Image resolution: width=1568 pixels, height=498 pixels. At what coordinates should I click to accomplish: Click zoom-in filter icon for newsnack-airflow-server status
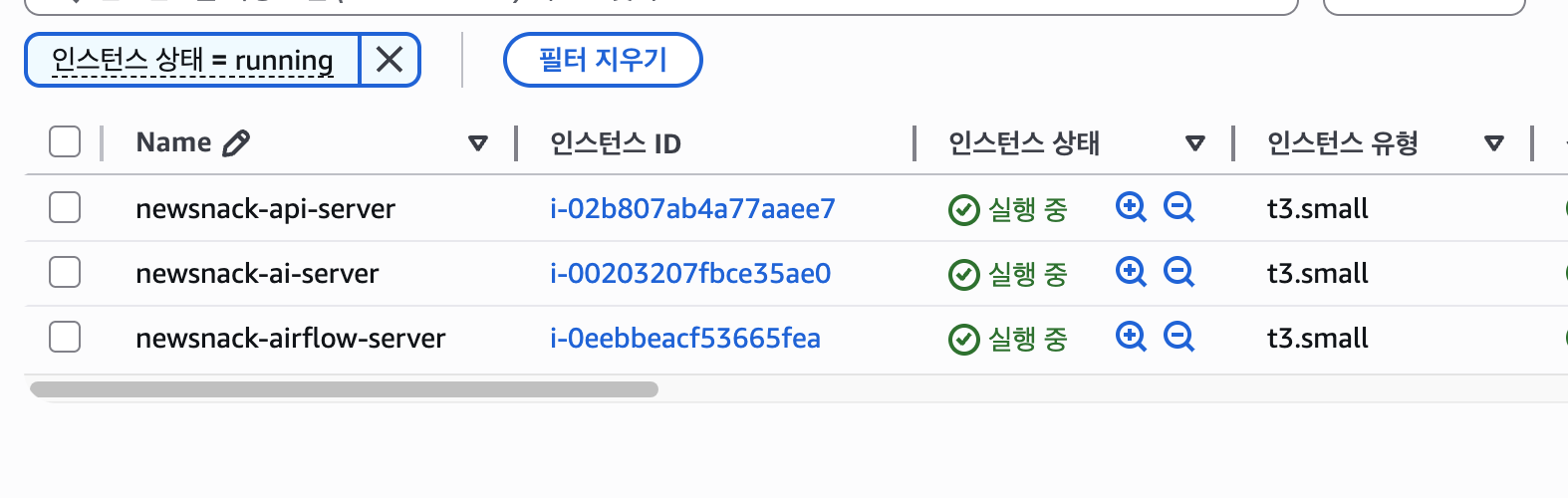1131,337
